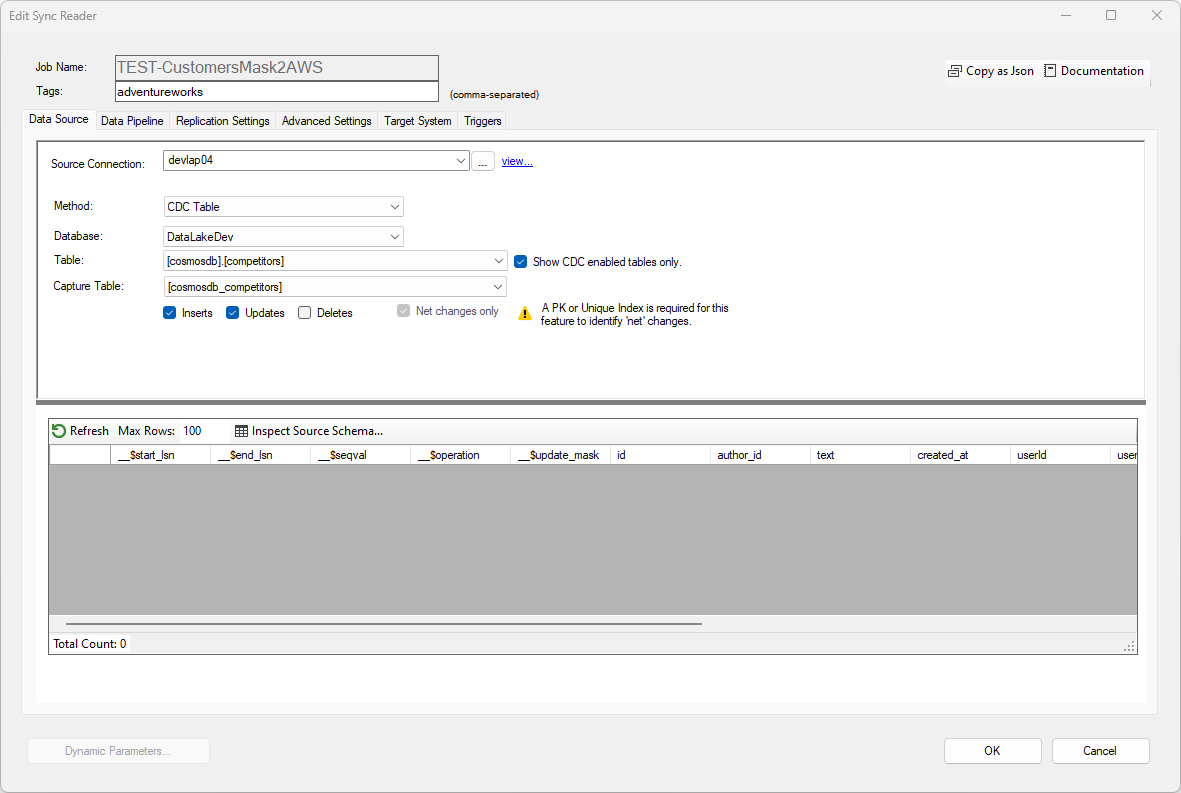
Task: Click the row selector header cell
Action: click(80, 455)
